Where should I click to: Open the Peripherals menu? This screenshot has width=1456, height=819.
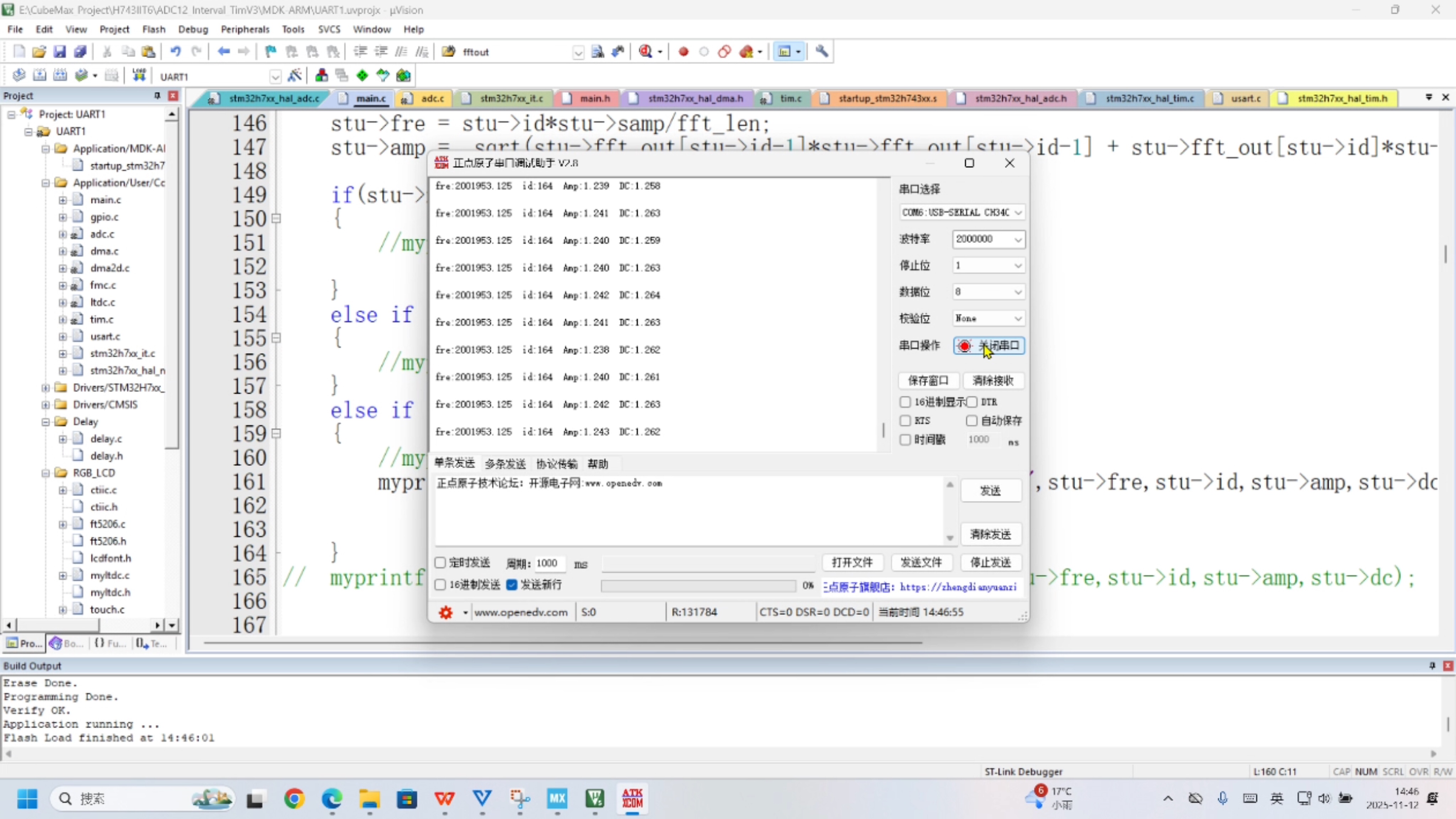245,30
